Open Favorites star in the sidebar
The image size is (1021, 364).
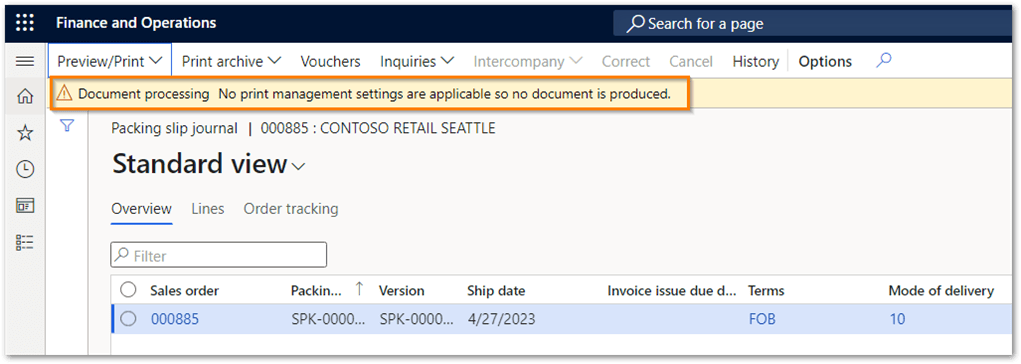(x=25, y=133)
